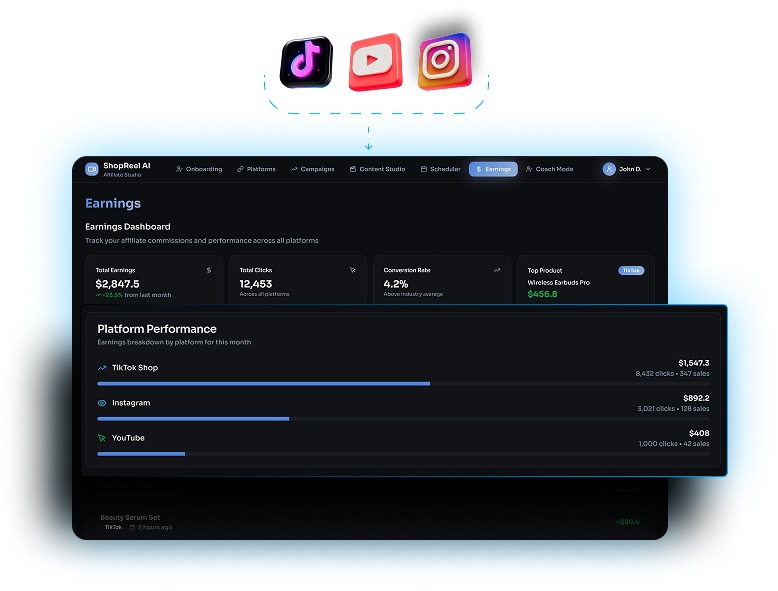Click the trend arrow icon in Conversion Rate card
This screenshot has height=591, width=778.
[497, 270]
